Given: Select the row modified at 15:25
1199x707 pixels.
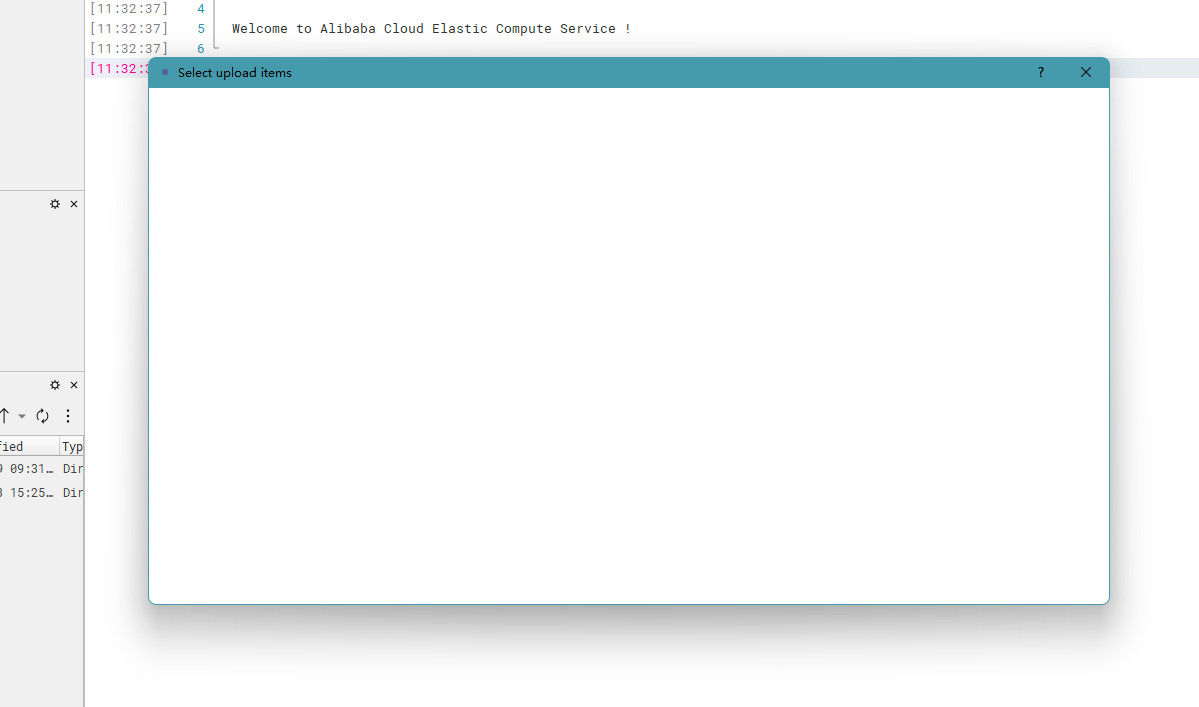Looking at the screenshot, I should click(42, 493).
